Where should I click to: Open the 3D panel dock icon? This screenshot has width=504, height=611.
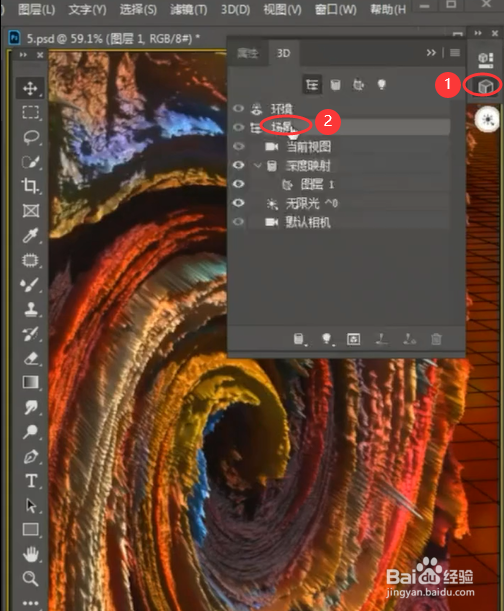pos(486,86)
